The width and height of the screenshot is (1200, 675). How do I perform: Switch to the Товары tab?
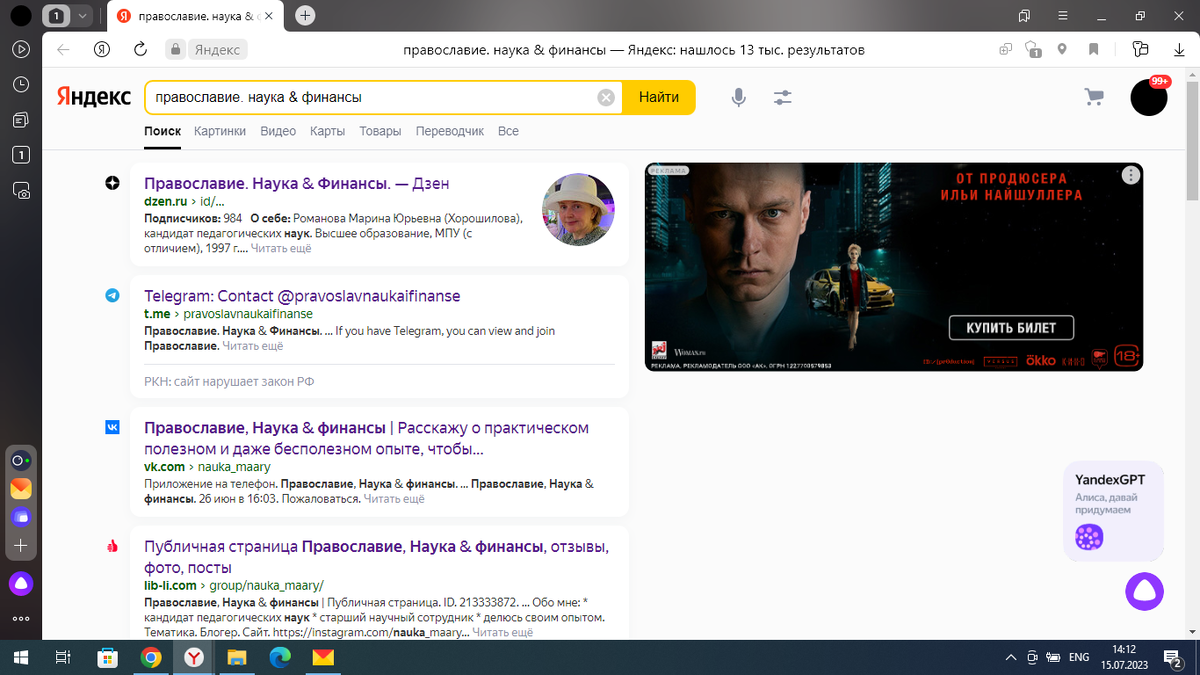tap(380, 131)
